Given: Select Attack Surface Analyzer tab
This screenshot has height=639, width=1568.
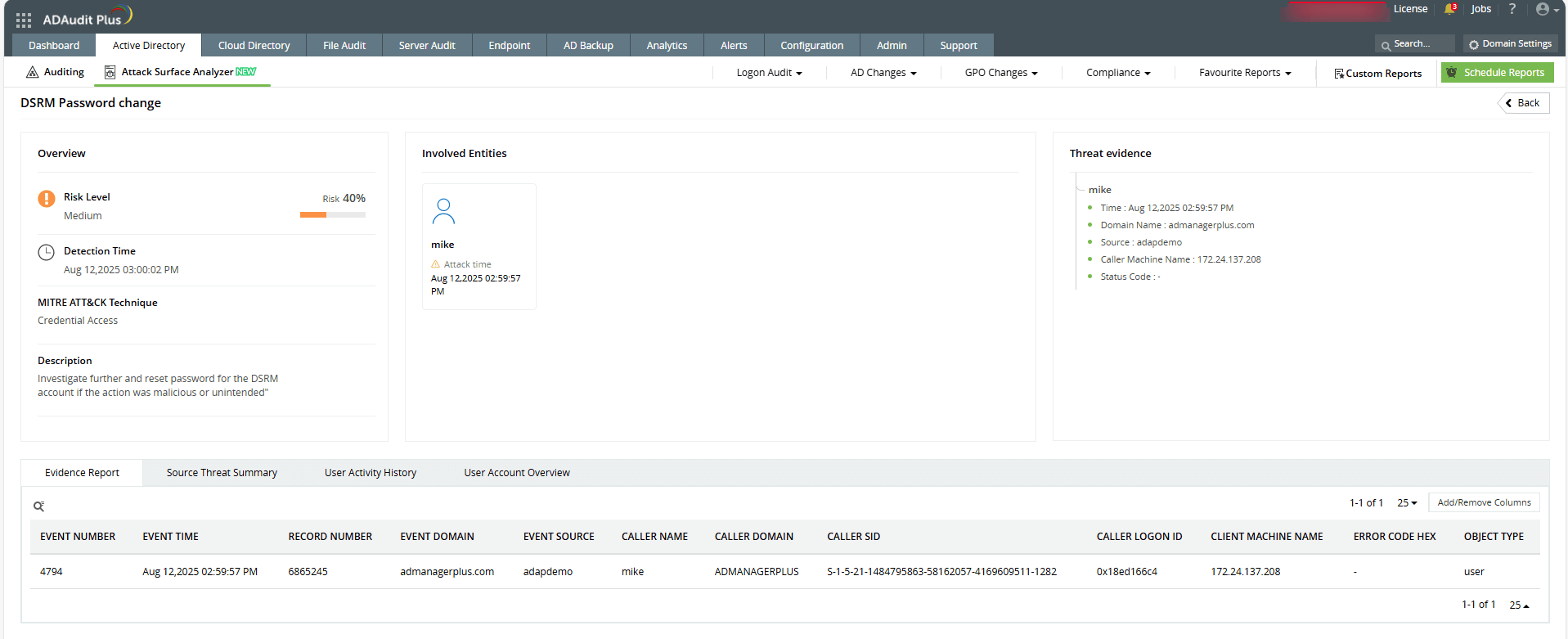Looking at the screenshot, I should coord(182,72).
